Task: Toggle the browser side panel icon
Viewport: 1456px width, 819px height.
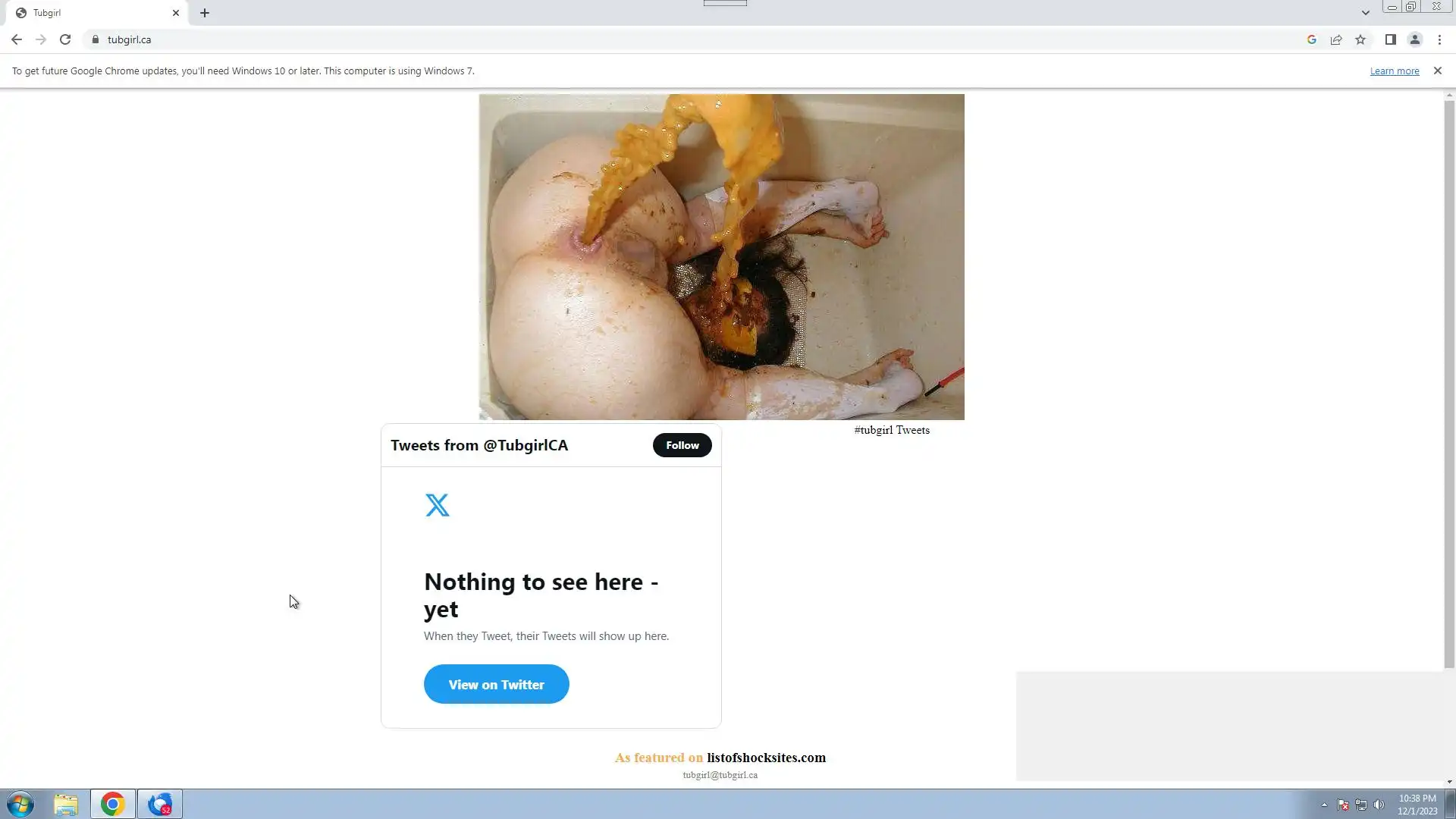Action: [1390, 39]
